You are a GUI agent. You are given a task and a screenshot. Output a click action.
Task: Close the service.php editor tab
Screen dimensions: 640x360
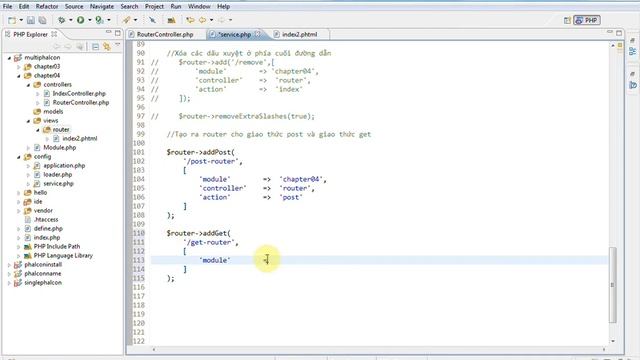(258, 34)
